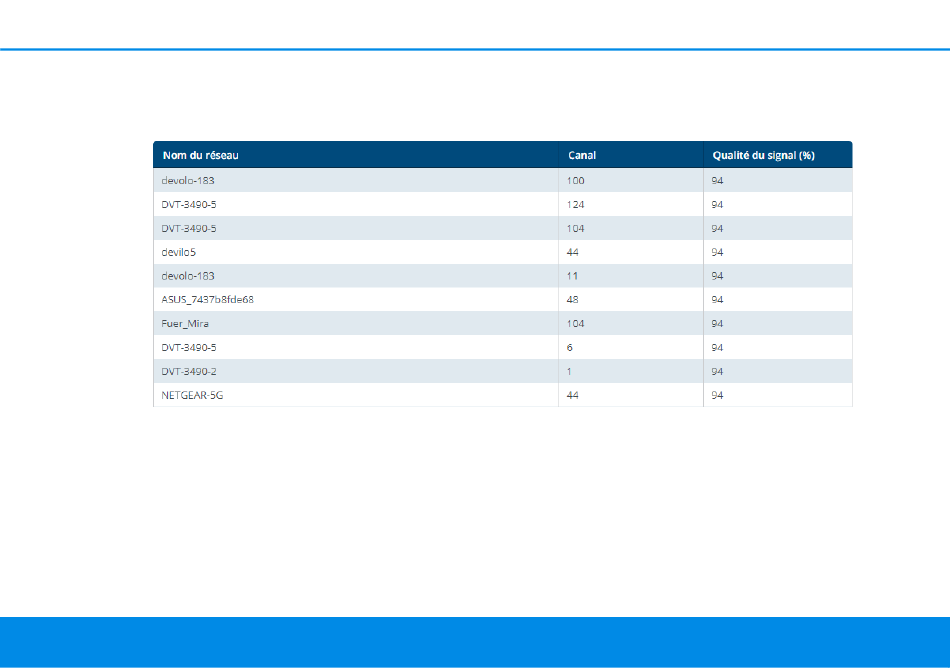
Task: Click signal quality value in Fuer_Mira row
Action: [717, 323]
